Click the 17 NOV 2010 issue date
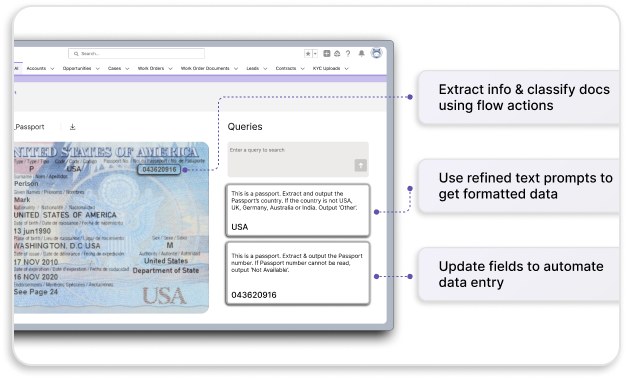 pos(36,262)
